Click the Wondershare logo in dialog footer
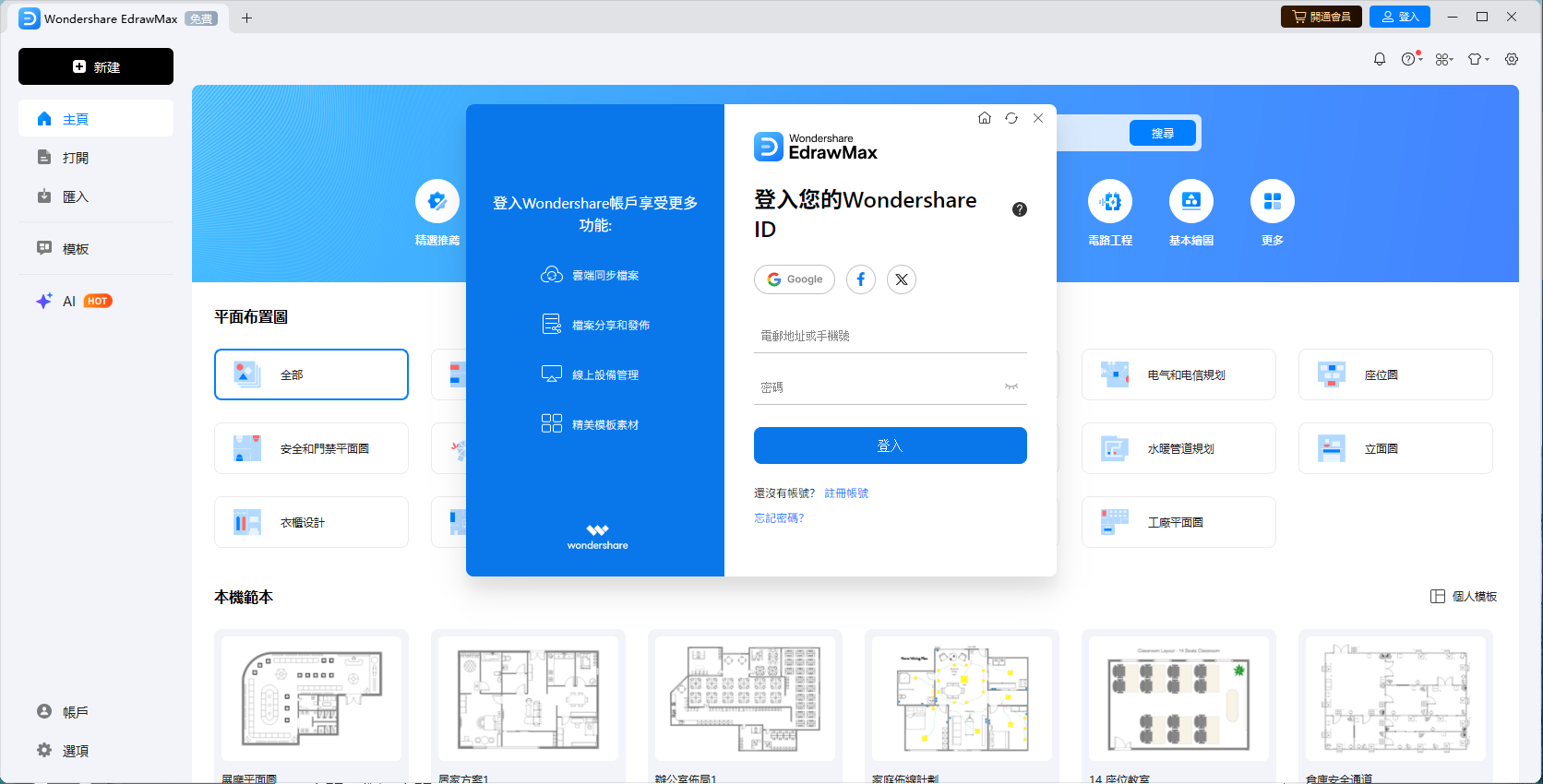This screenshot has height=784, width=1543. click(597, 537)
